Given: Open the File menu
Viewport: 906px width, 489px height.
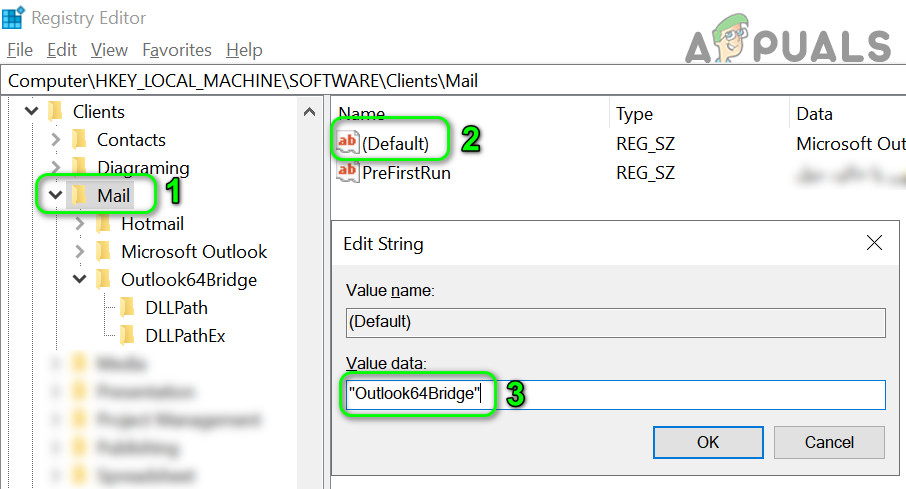Looking at the screenshot, I should pos(20,50).
